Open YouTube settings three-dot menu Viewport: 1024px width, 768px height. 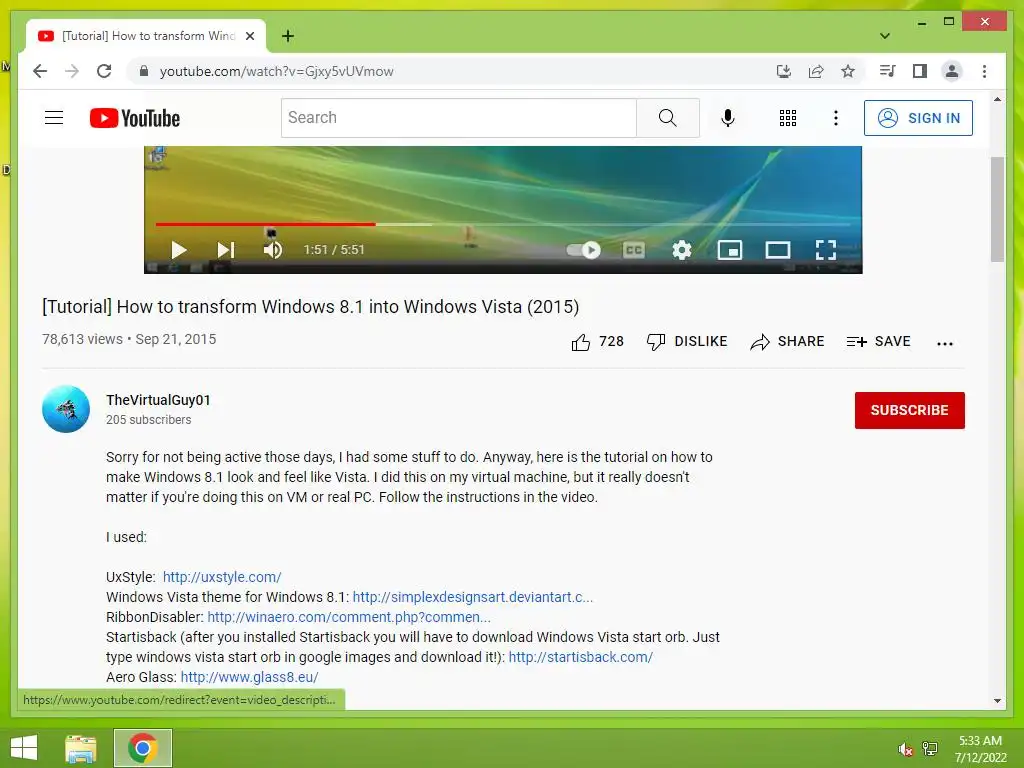tap(835, 118)
